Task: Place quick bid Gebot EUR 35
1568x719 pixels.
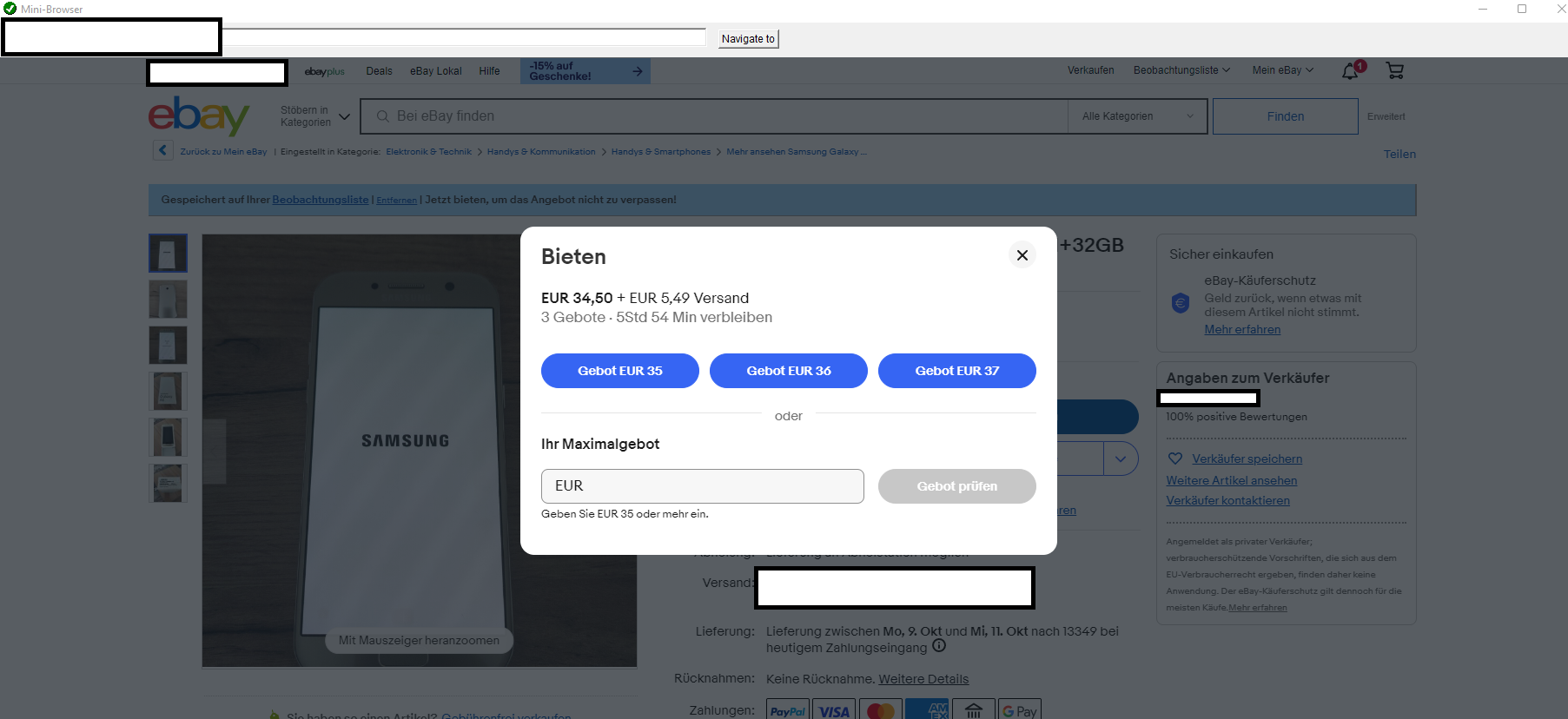Action: tap(620, 371)
